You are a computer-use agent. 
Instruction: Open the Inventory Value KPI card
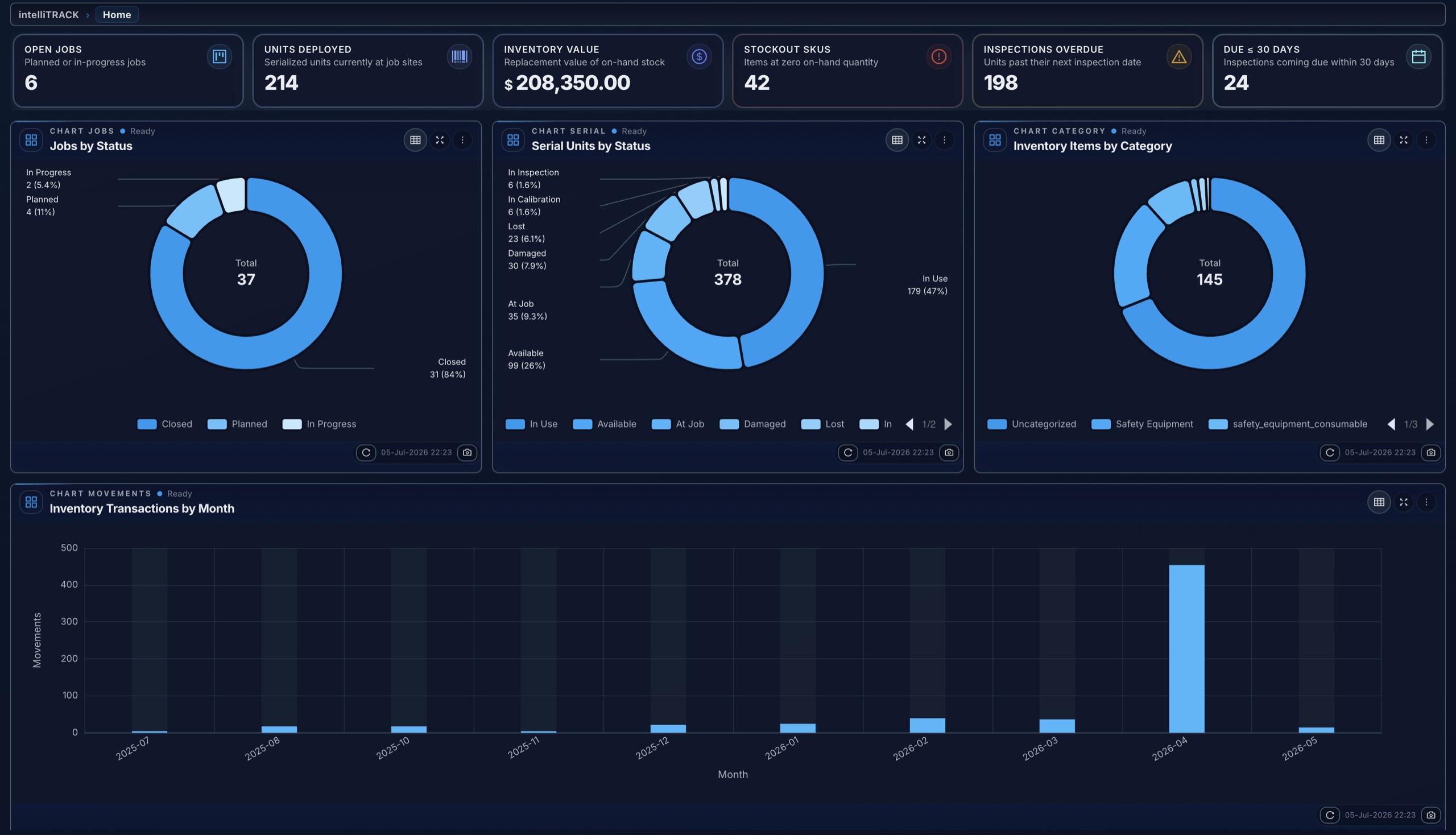(x=608, y=71)
